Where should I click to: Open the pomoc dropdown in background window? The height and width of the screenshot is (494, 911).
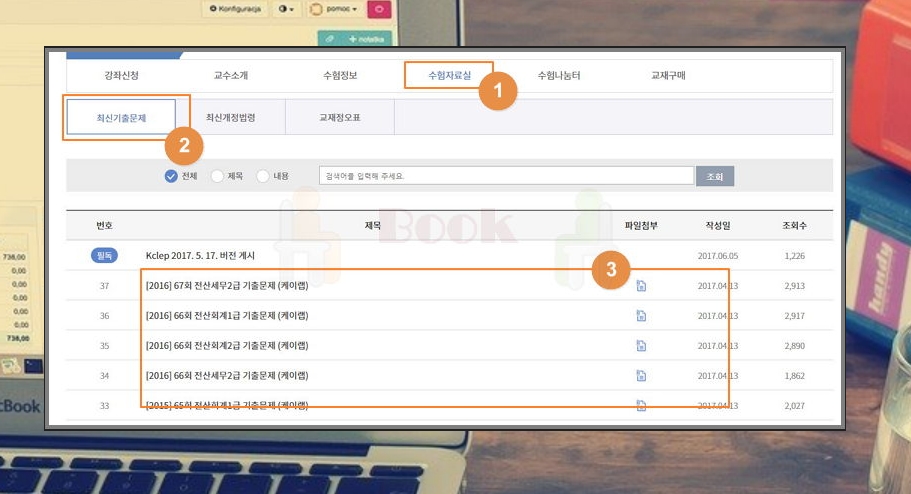click(x=333, y=9)
